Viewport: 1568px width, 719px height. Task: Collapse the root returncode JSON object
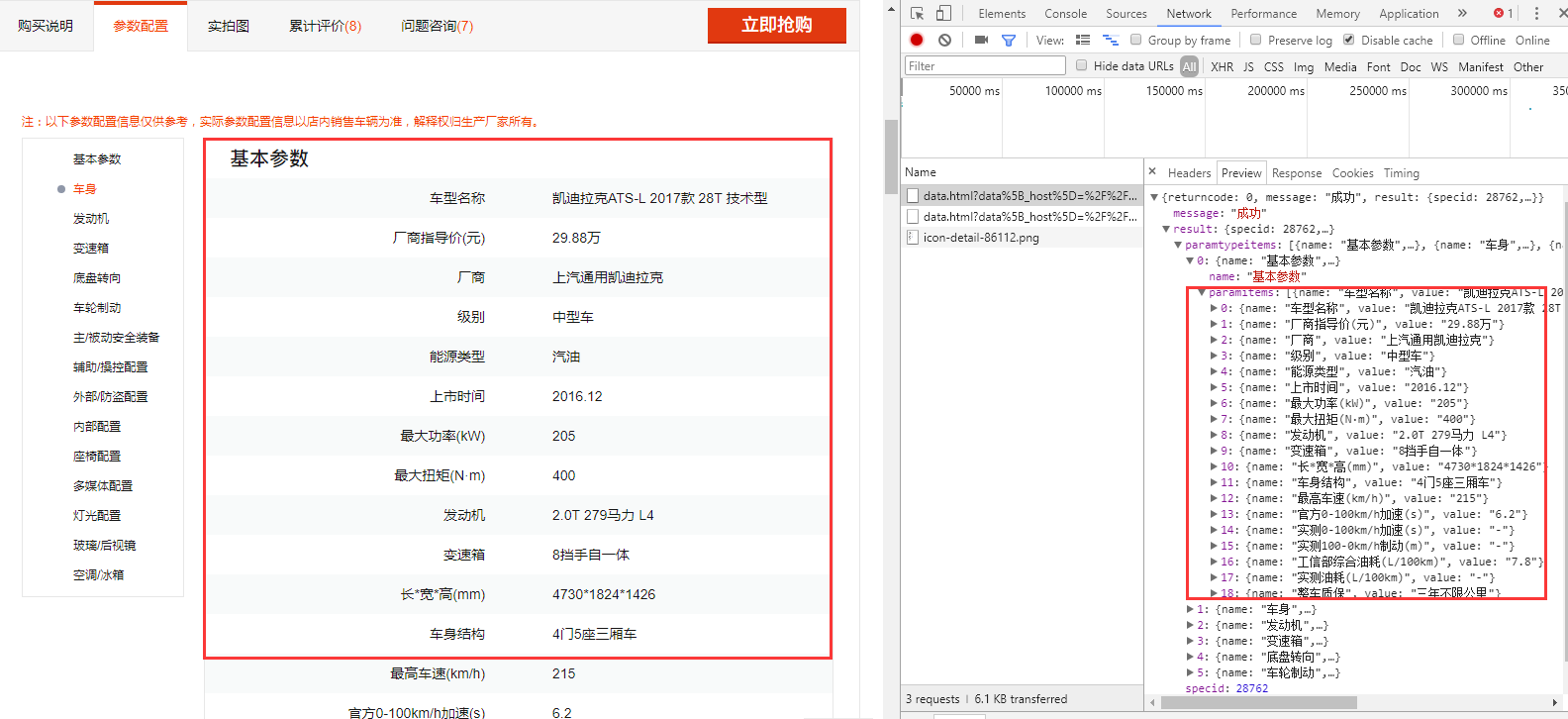click(1154, 197)
